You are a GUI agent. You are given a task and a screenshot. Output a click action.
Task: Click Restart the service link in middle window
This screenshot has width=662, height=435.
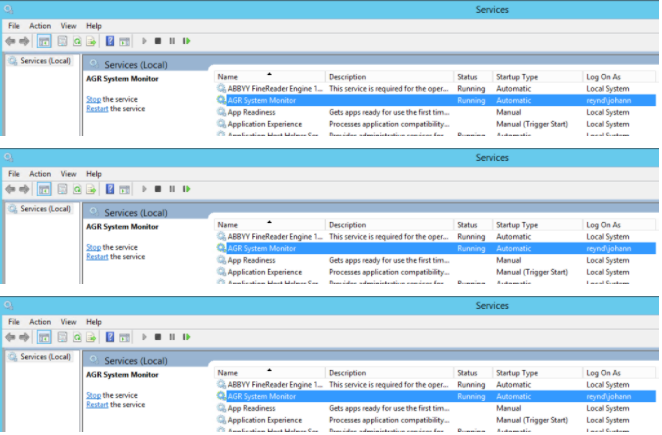click(97, 256)
